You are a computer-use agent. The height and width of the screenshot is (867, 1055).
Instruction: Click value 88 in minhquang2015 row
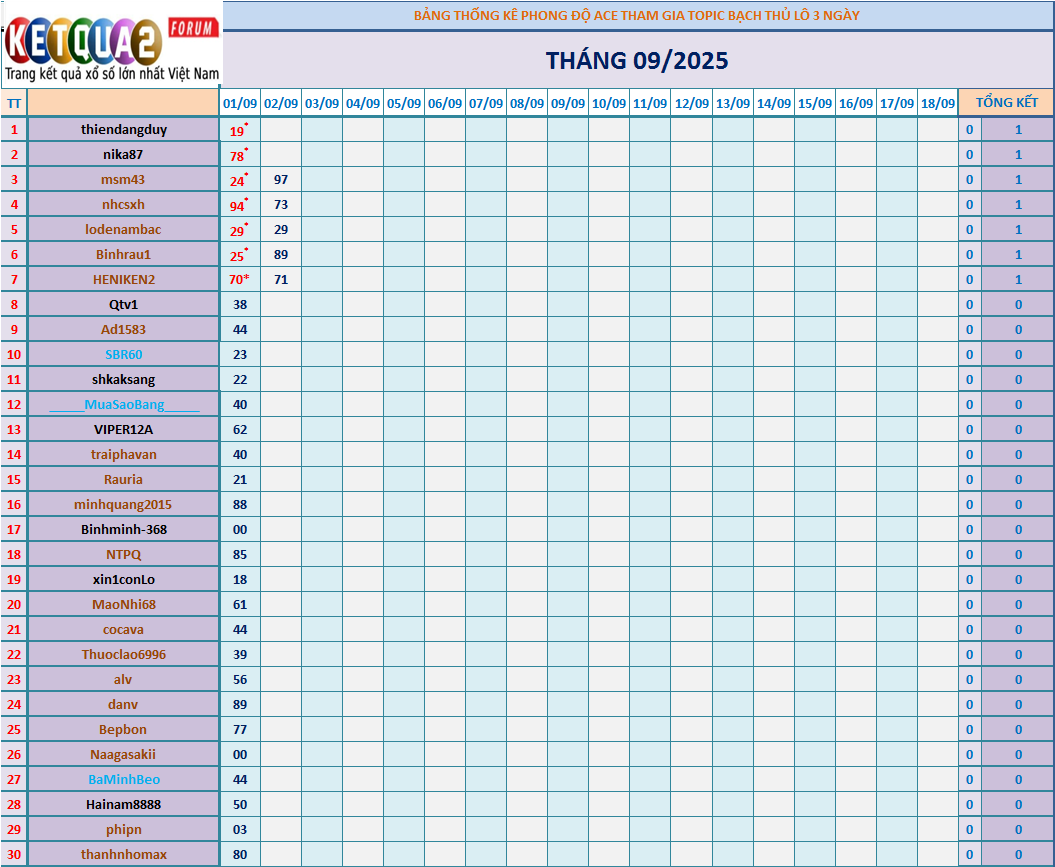(x=240, y=504)
